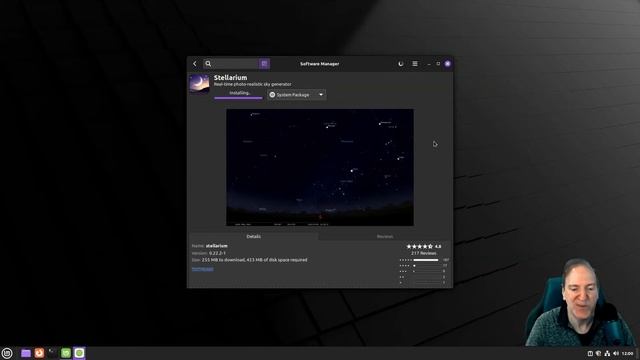The image size is (640, 360).
Task: Click the Stellarium heading title
Action: coord(231,78)
